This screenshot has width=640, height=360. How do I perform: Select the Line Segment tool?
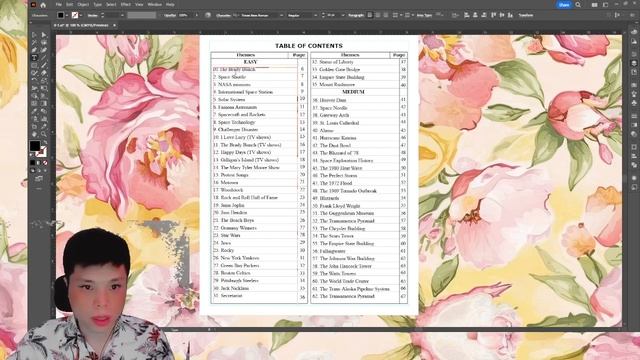pyautogui.click(x=44, y=58)
